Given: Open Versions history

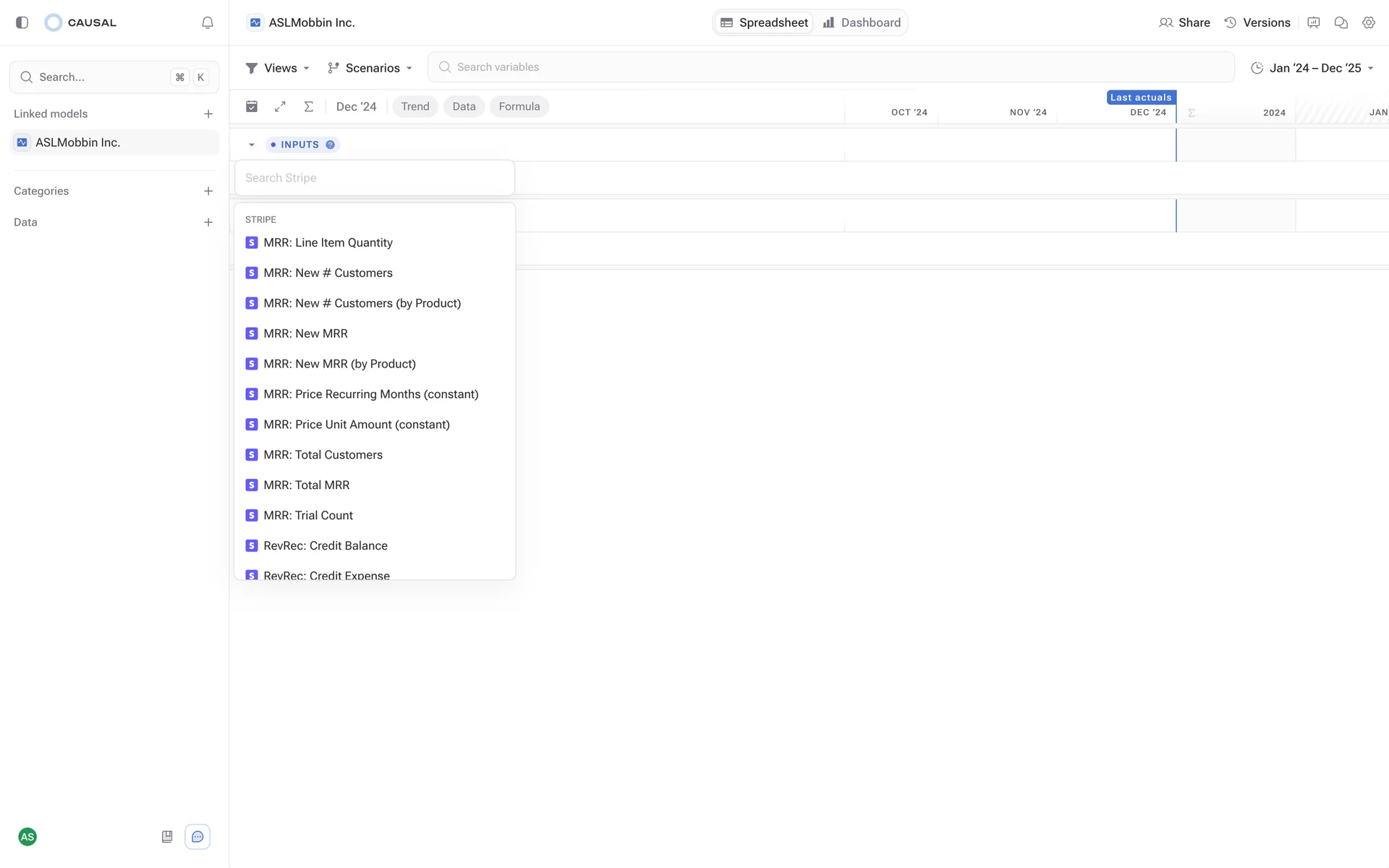Looking at the screenshot, I should 1257,22.
